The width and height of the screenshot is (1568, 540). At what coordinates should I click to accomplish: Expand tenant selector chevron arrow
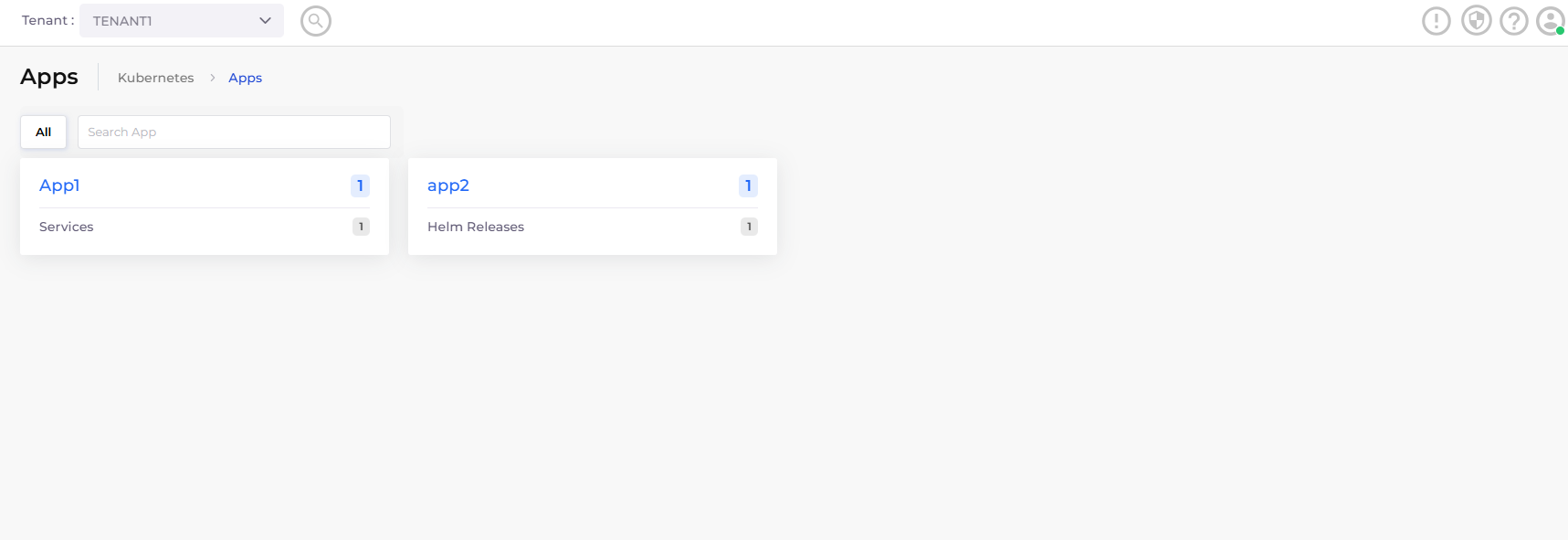tap(265, 21)
